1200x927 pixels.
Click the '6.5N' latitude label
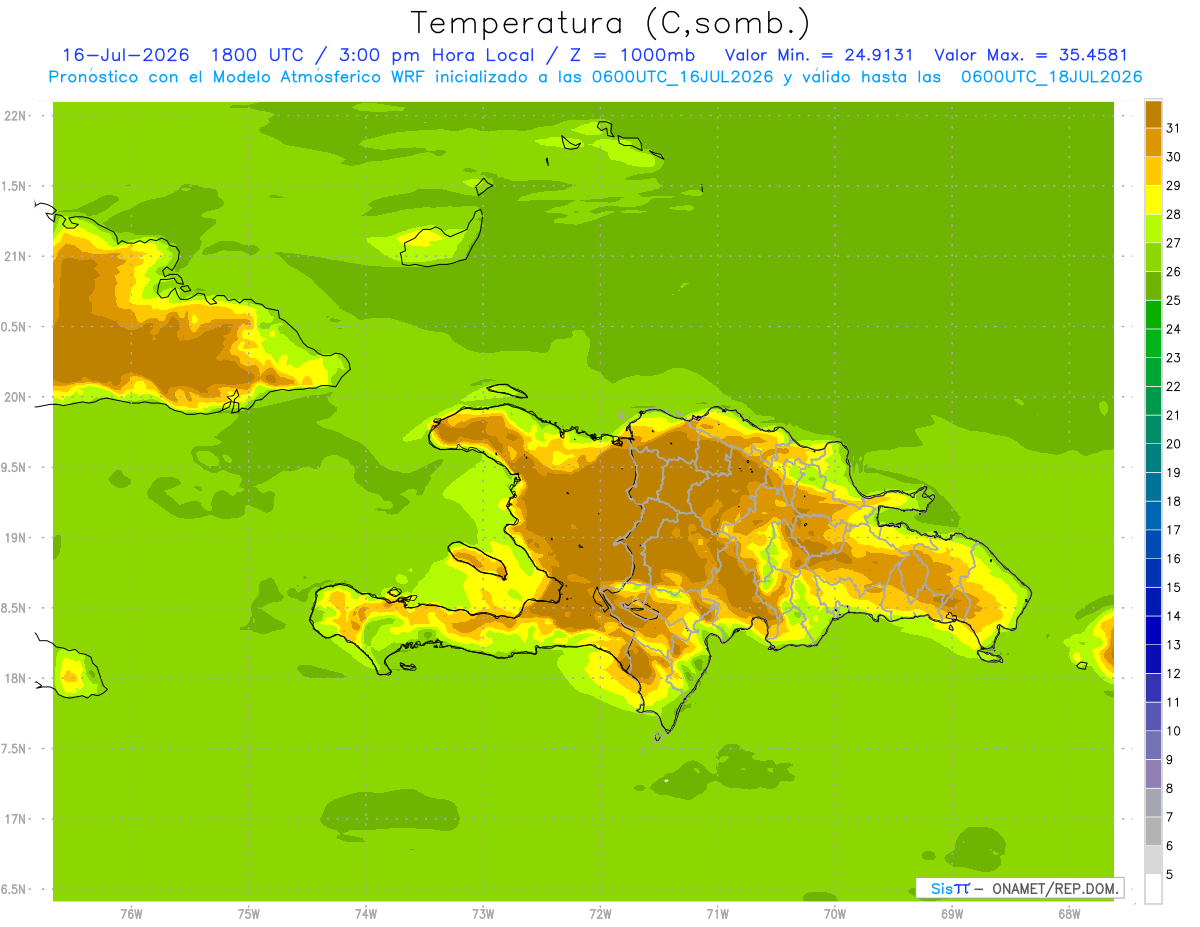pos(14,889)
